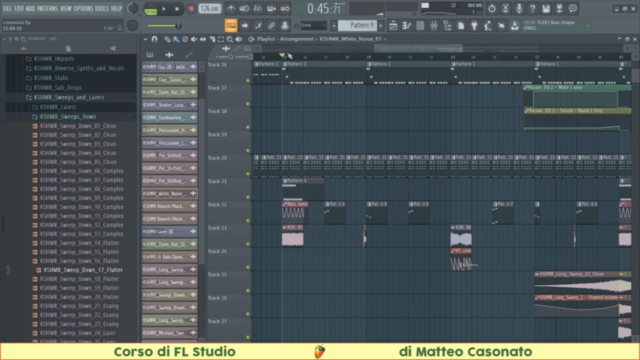Open the Channel rack view icon

pyautogui.click(x=420, y=26)
